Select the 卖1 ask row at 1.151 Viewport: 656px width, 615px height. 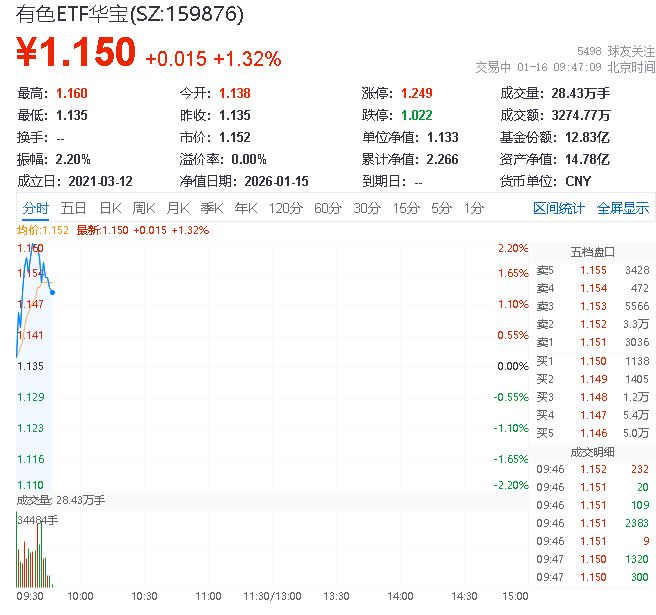click(591, 342)
